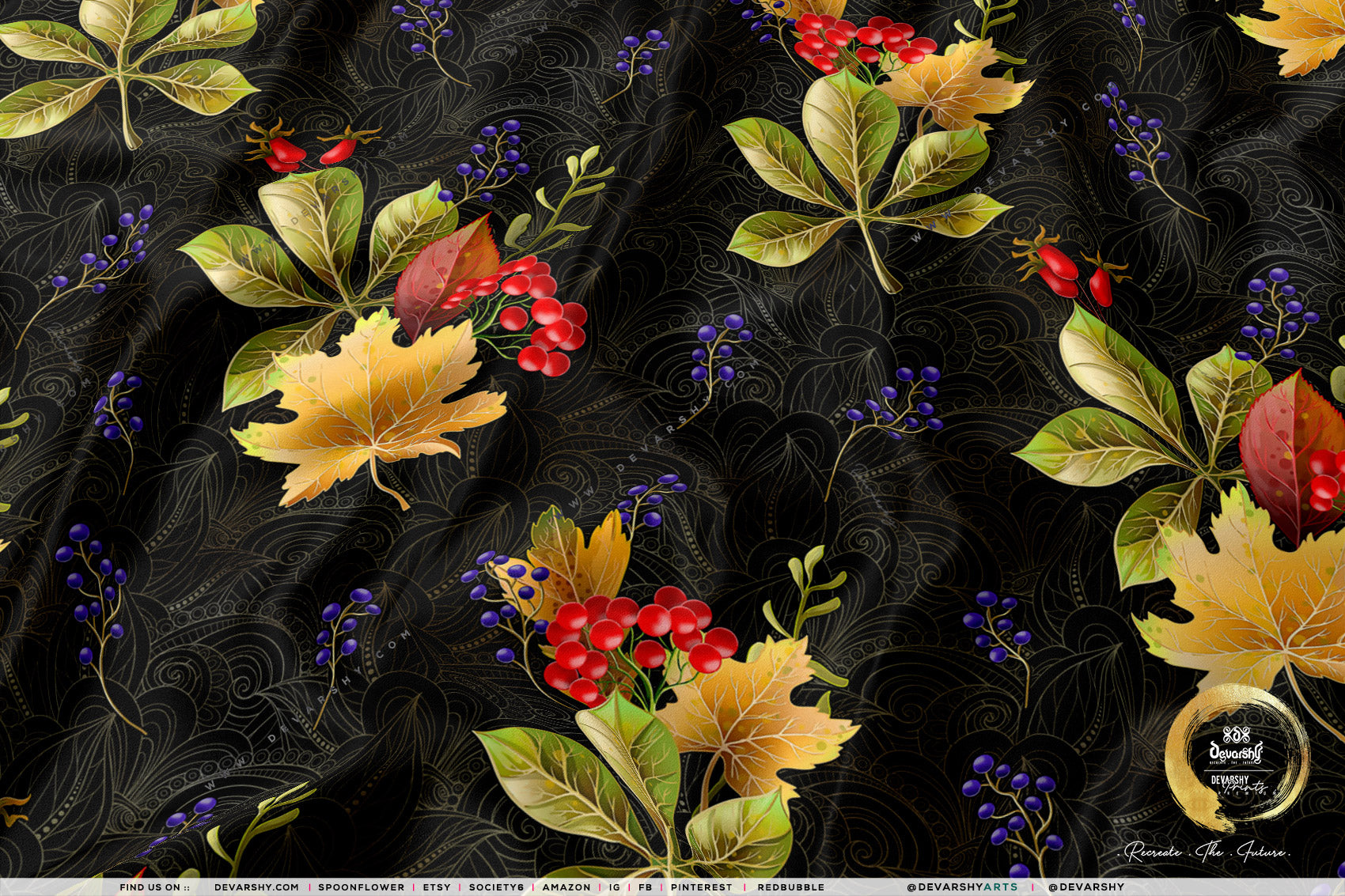Click the 'FIND US ON ::' label
This screenshot has width=1345, height=896.
tap(154, 887)
